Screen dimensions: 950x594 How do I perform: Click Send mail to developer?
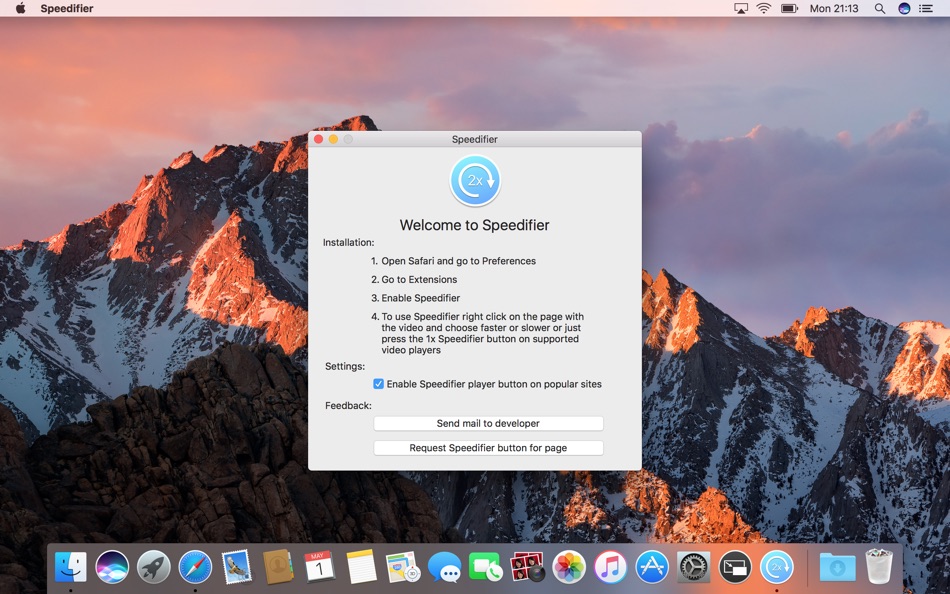pos(488,423)
